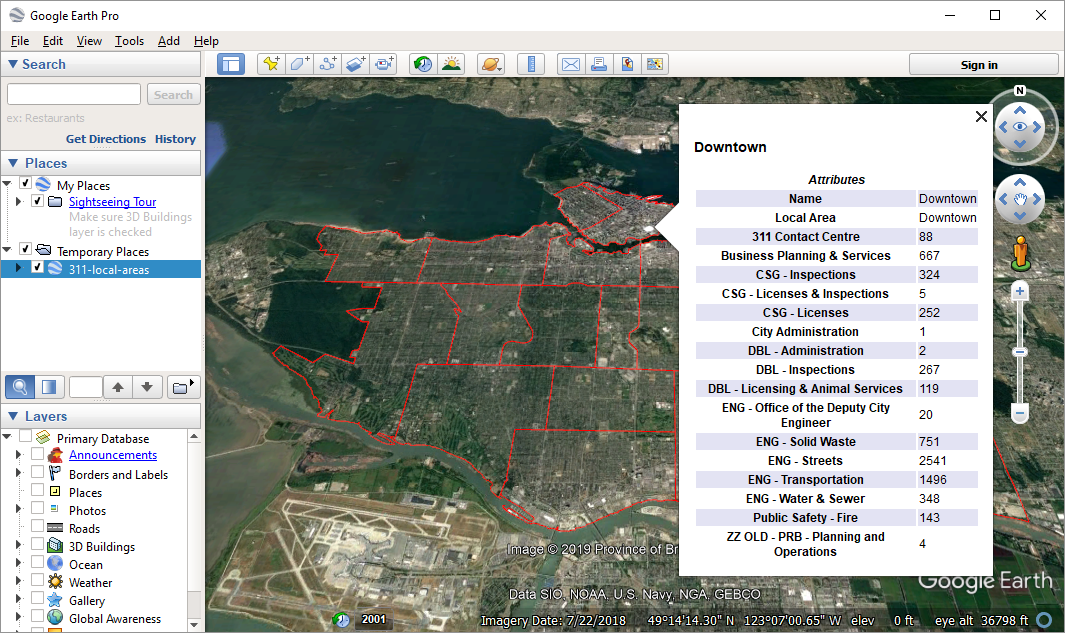Image resolution: width=1065 pixels, height=633 pixels.
Task: Add a path from the toolbar
Action: (x=327, y=65)
